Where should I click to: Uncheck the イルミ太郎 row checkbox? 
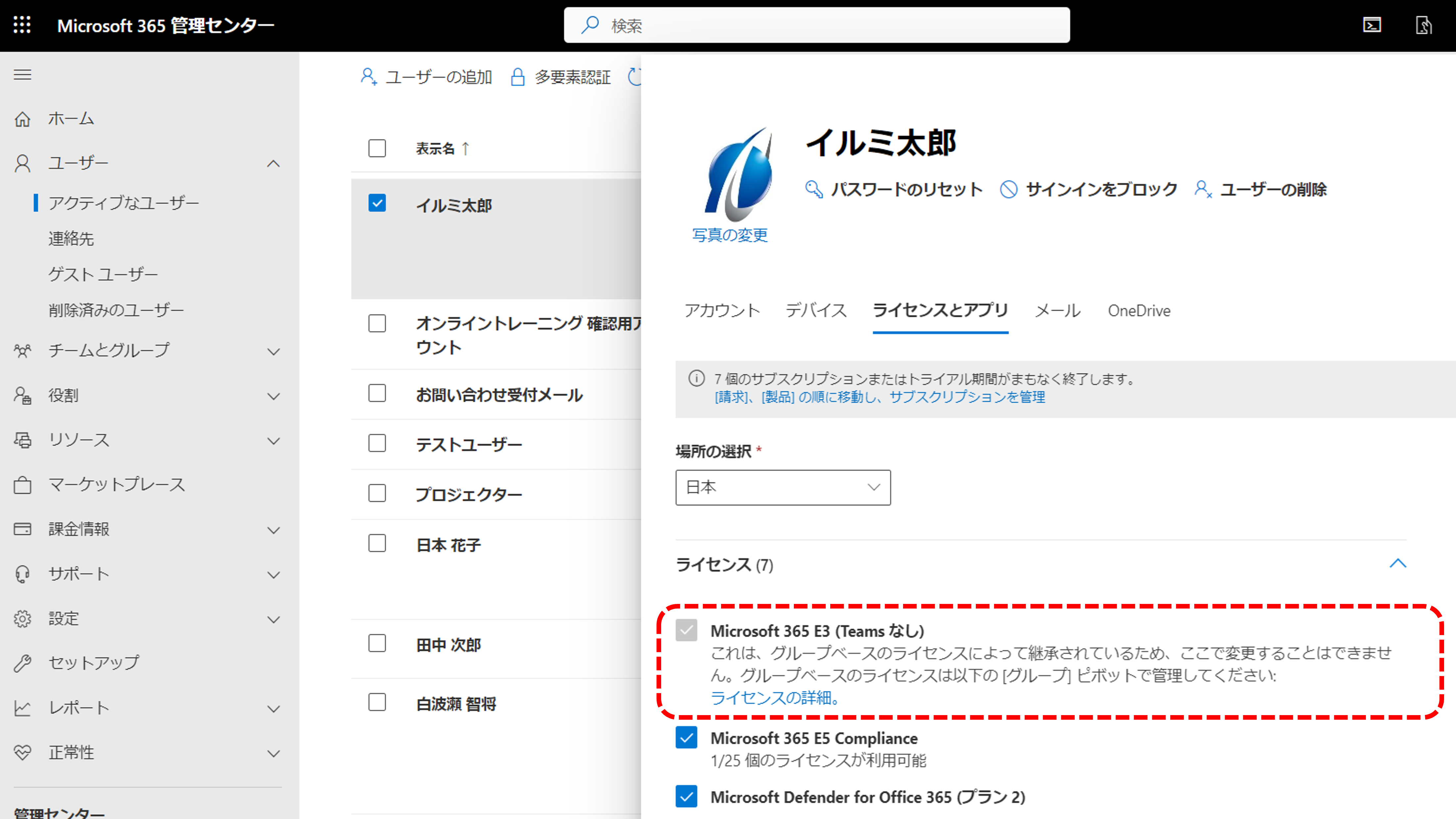(x=377, y=203)
